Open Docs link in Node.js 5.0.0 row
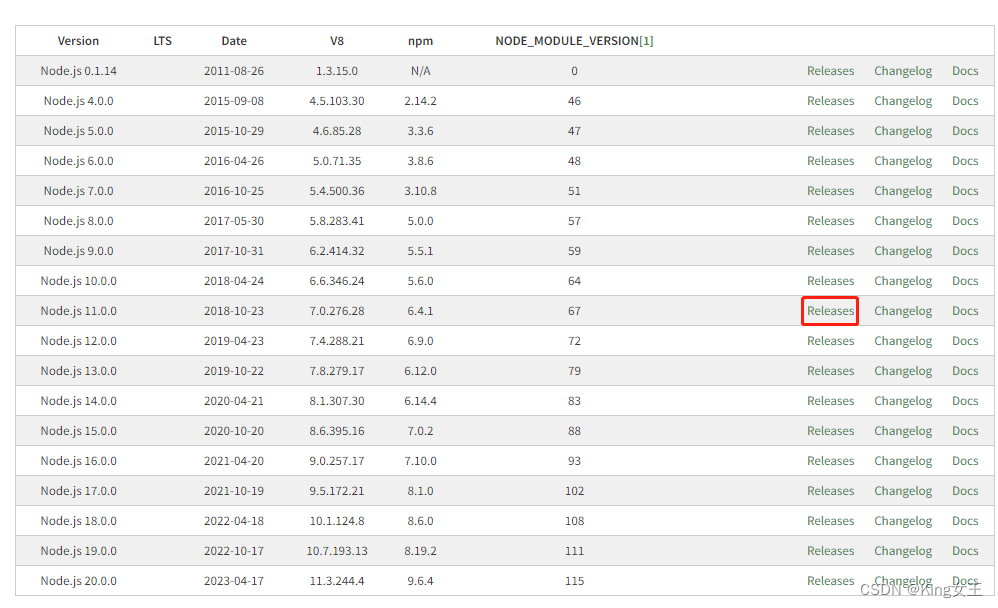 point(965,131)
